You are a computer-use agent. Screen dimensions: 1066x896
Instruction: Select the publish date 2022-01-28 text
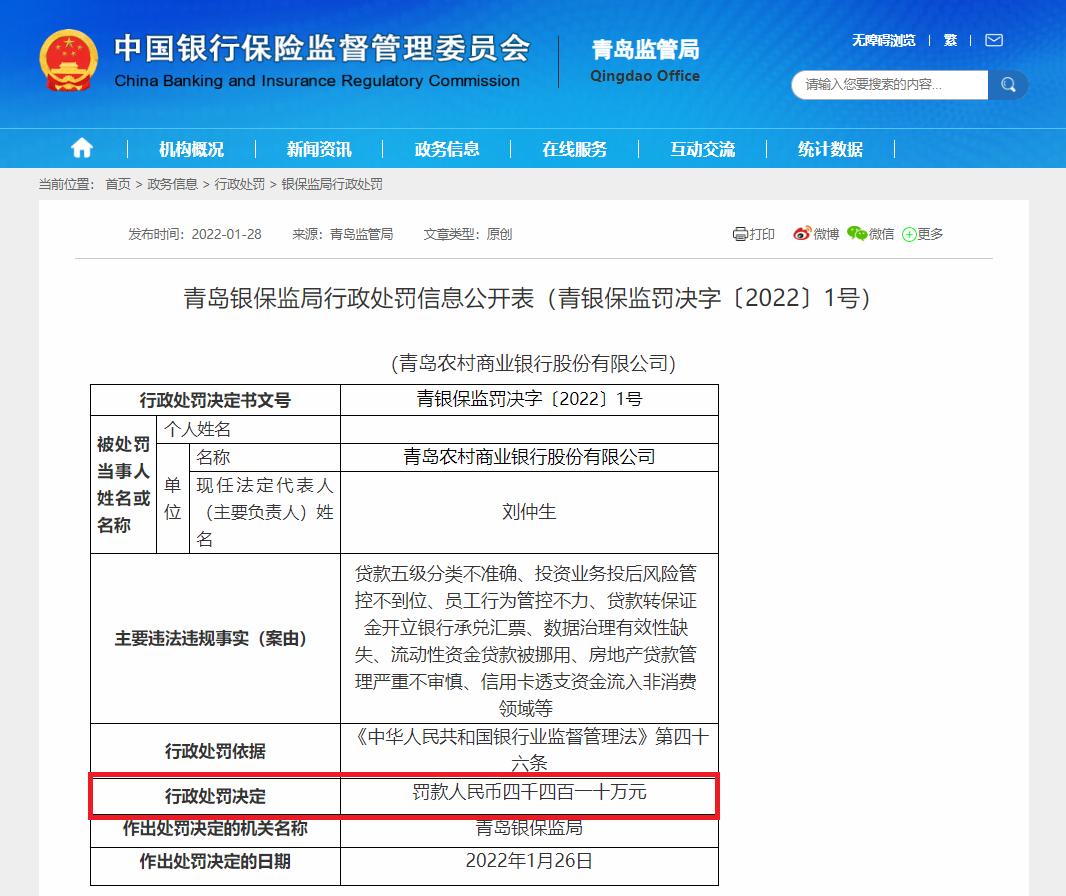pos(226,234)
